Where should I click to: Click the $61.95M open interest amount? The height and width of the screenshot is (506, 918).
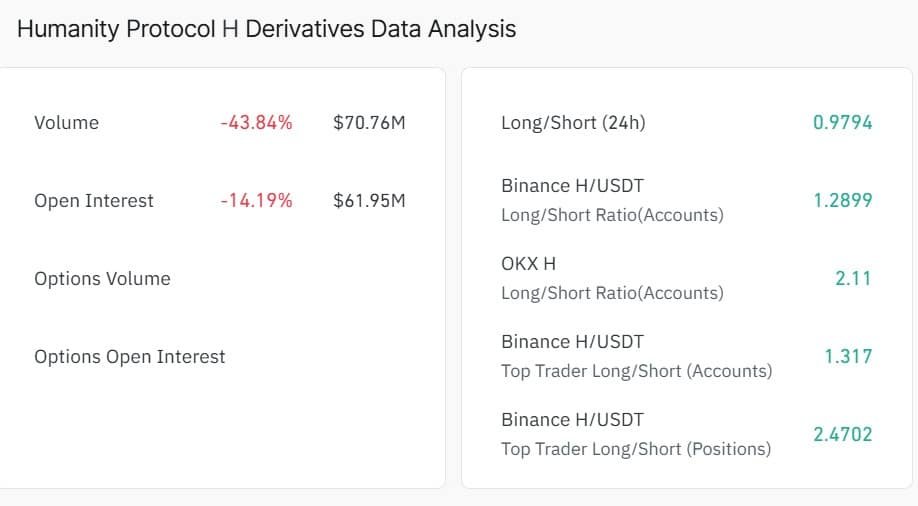[369, 201]
